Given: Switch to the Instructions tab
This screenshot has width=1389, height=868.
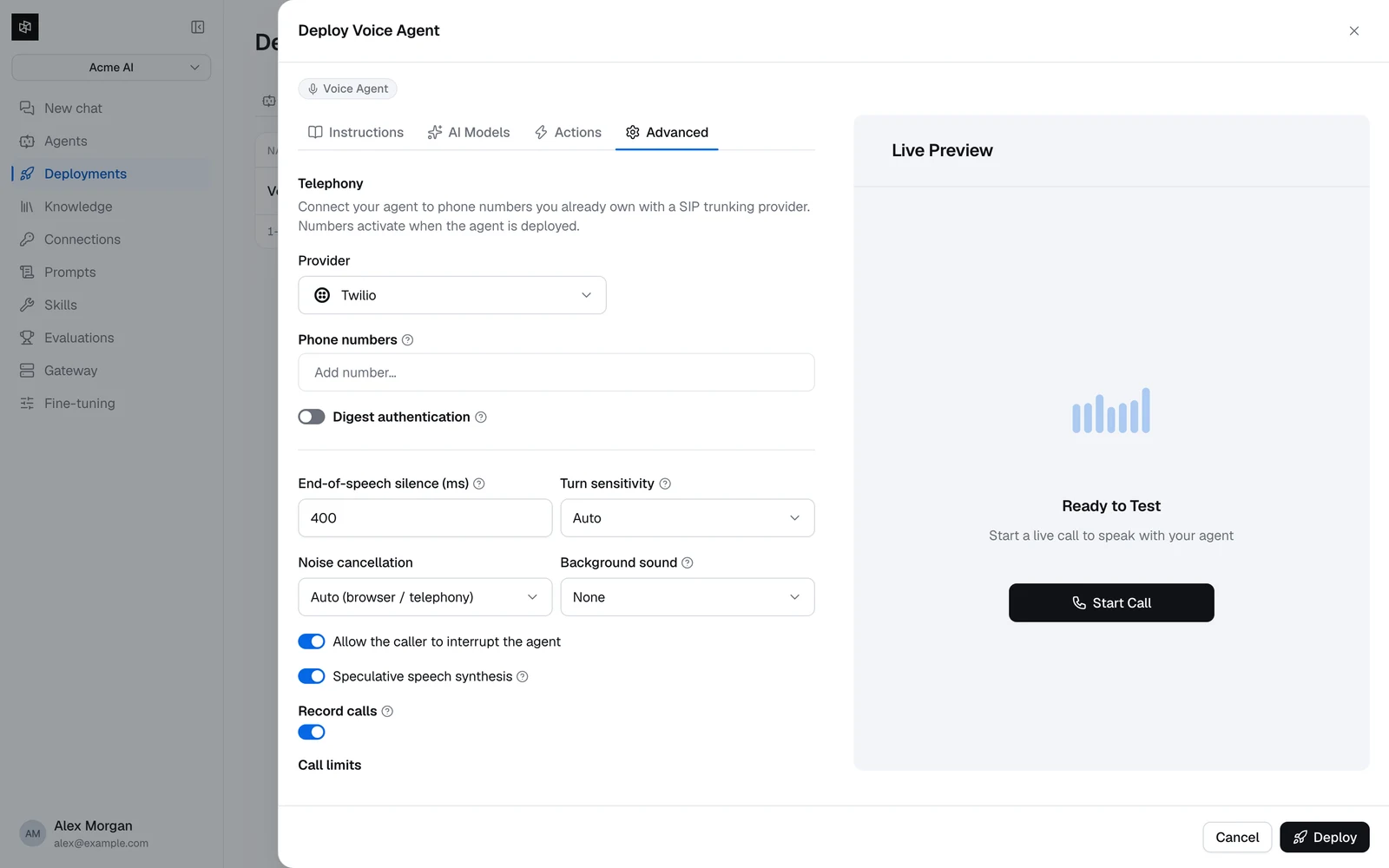Looking at the screenshot, I should pyautogui.click(x=356, y=133).
